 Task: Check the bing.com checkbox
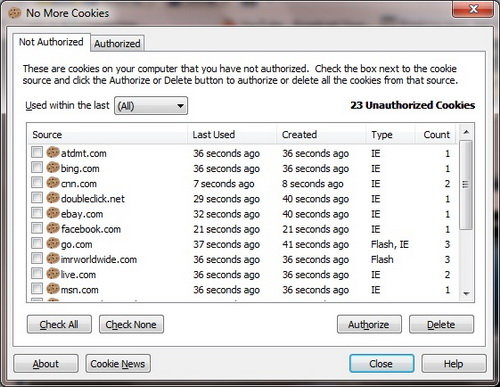(x=37, y=167)
